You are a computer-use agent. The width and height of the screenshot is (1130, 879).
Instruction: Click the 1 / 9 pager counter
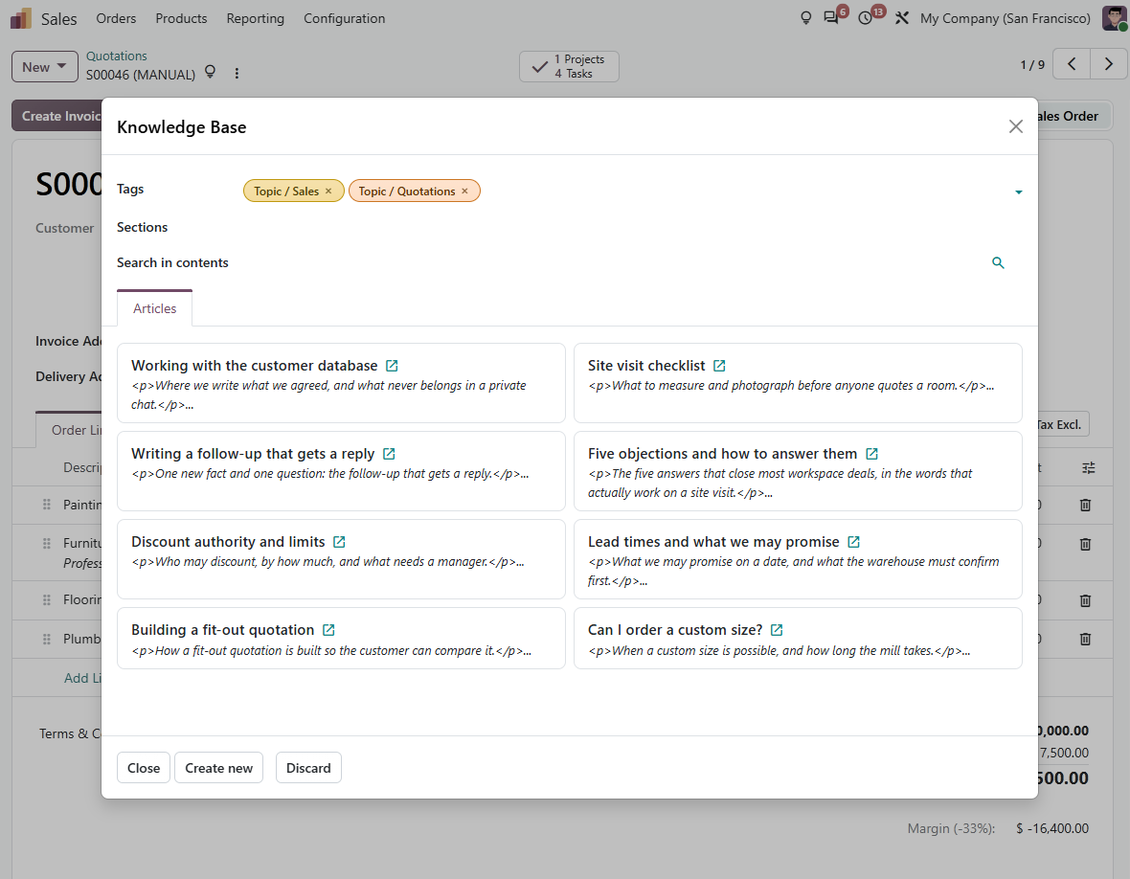pyautogui.click(x=1032, y=65)
